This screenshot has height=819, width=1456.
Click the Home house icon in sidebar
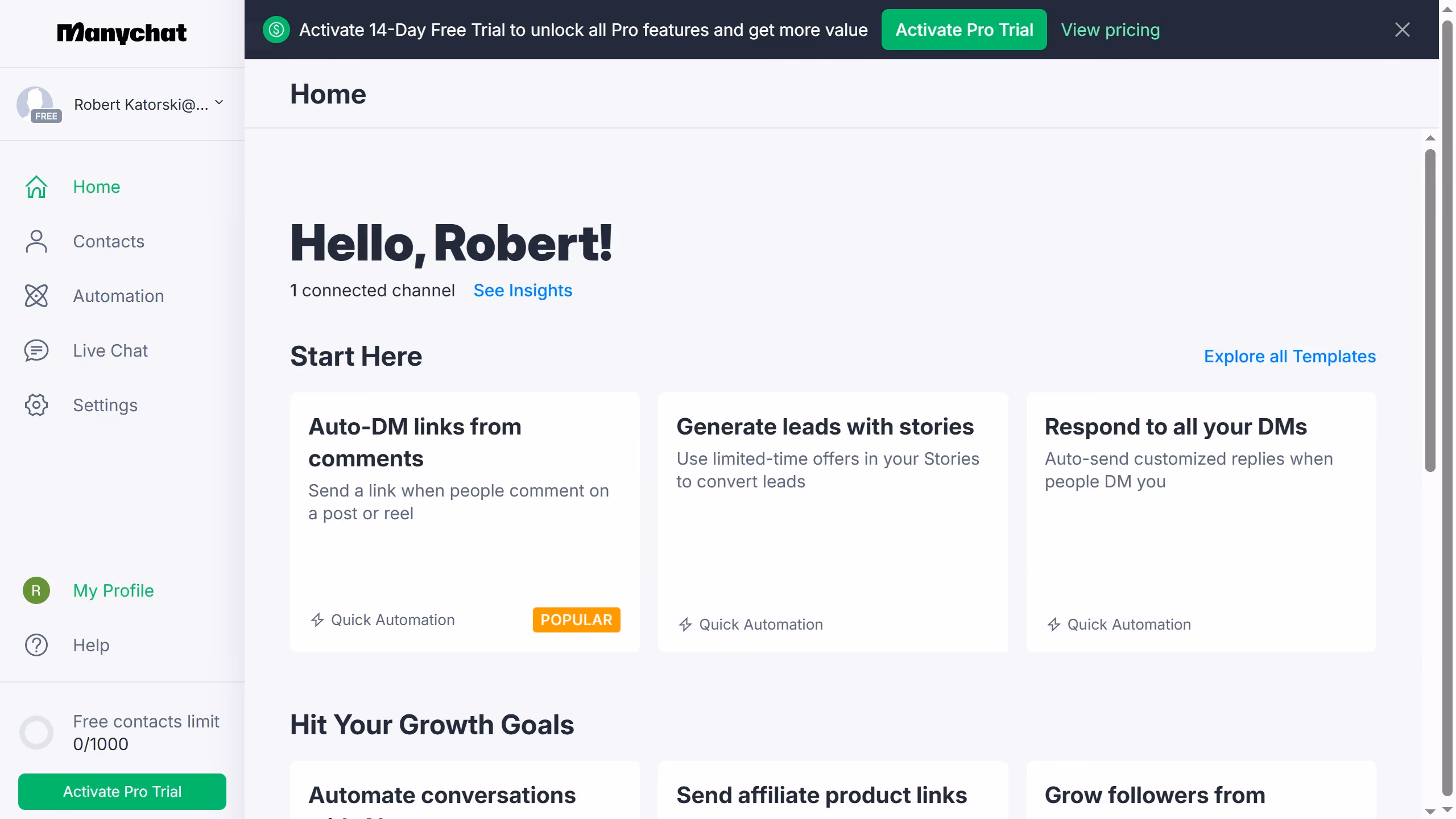click(x=36, y=187)
